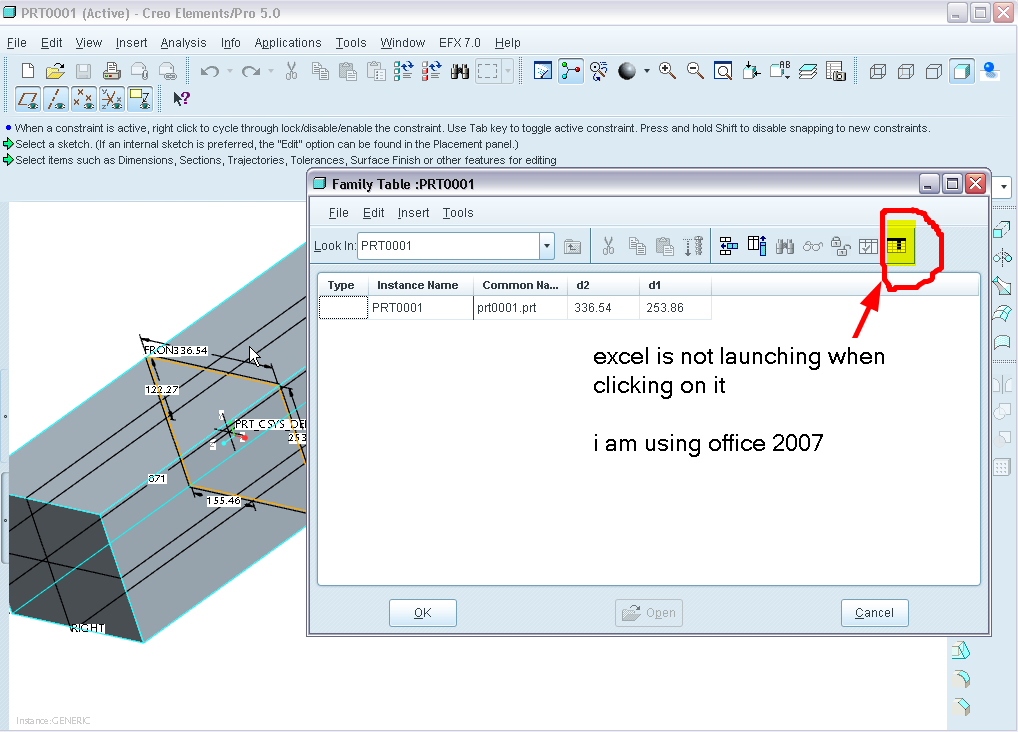Switch to Shading display style
Image resolution: width=1018 pixels, height=732 pixels.
coord(962,71)
